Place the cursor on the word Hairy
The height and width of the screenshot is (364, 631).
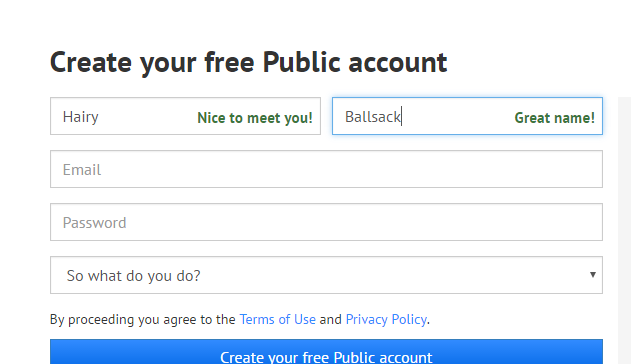click(x=80, y=117)
